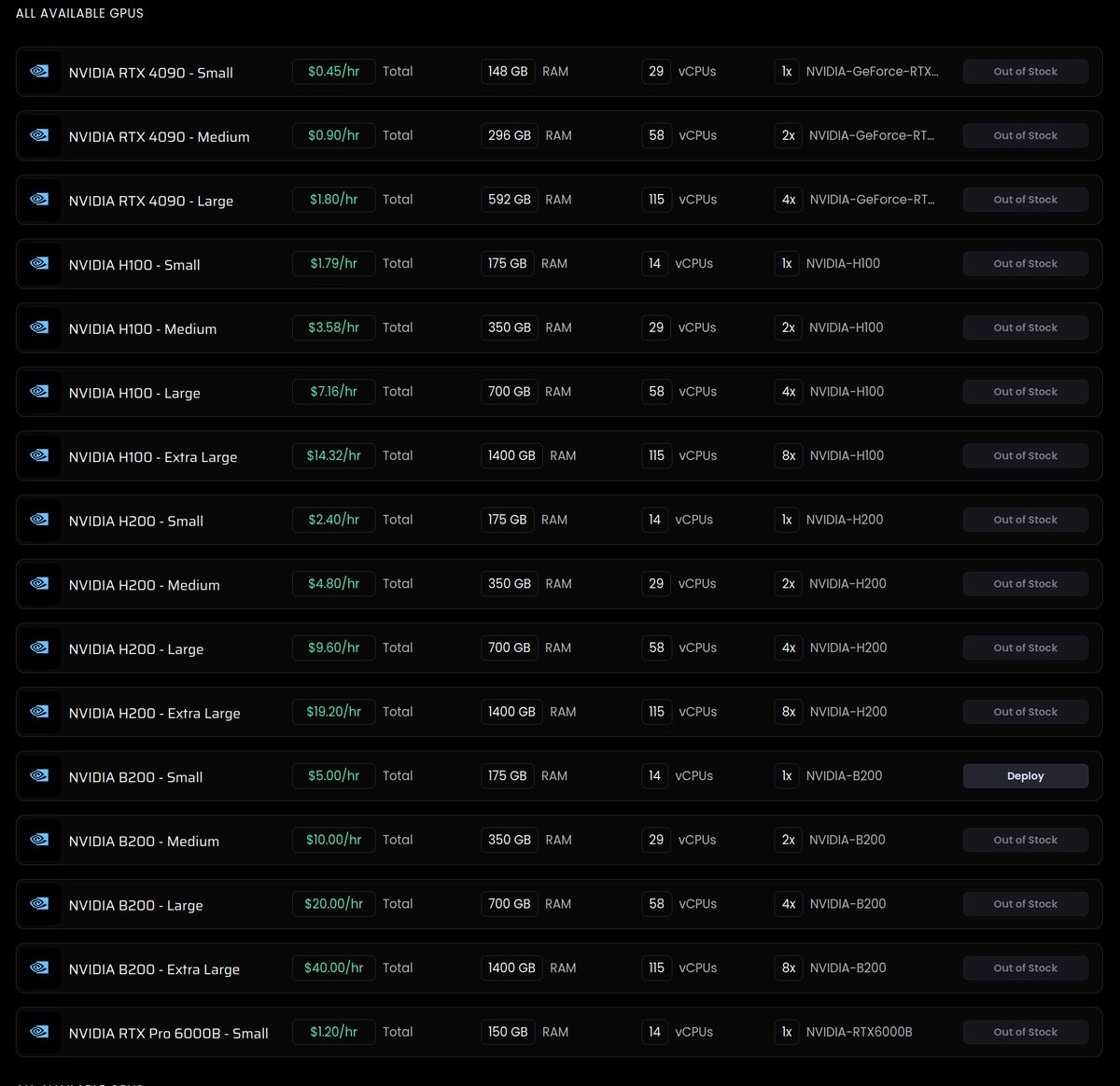Click Out of Stock for H200 - Medium

click(1025, 584)
